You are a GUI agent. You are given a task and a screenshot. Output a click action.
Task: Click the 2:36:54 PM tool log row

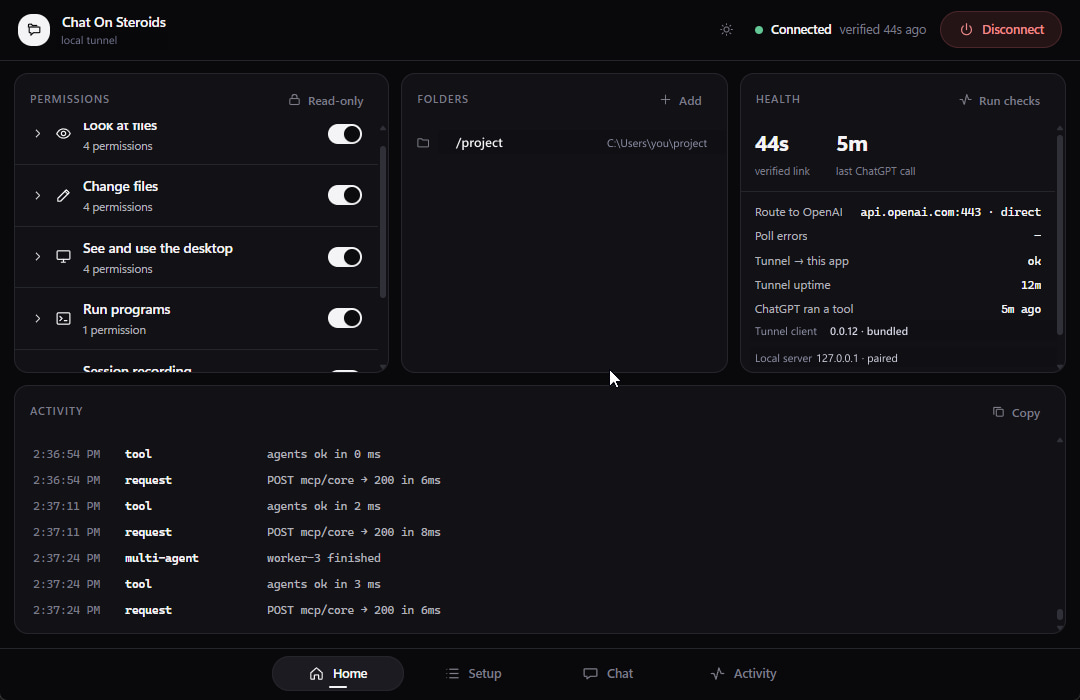pyautogui.click(x=207, y=454)
